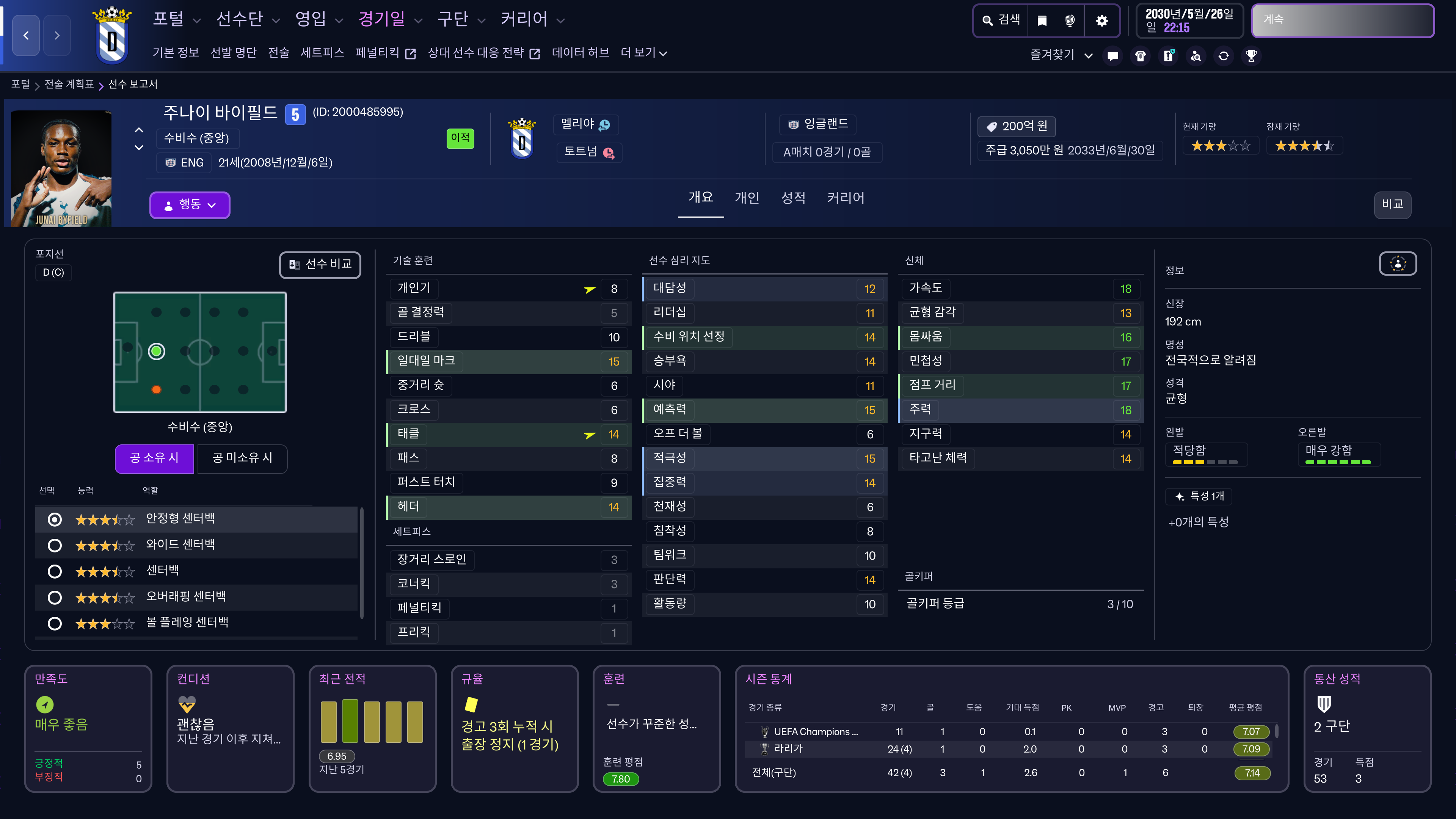Screen dimensions: 1456x819
Task: Click the player portrait thumbnail
Action: (61, 168)
